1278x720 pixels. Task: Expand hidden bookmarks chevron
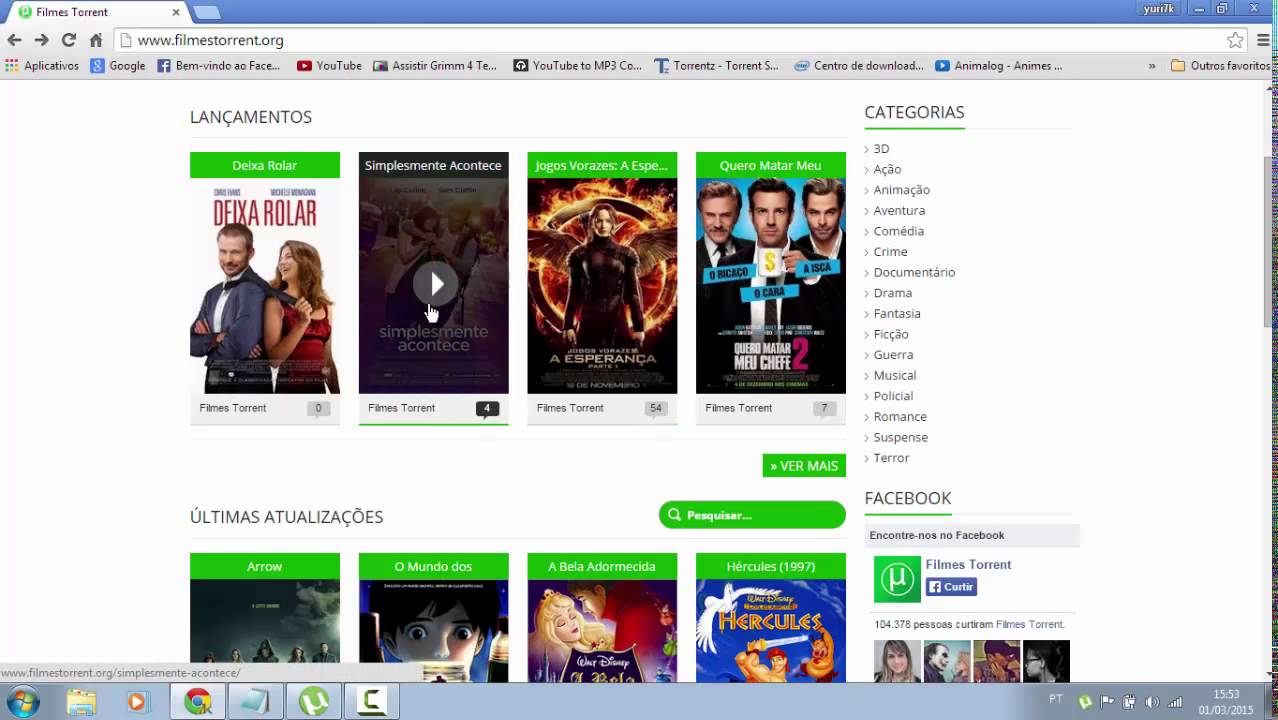tap(1152, 66)
